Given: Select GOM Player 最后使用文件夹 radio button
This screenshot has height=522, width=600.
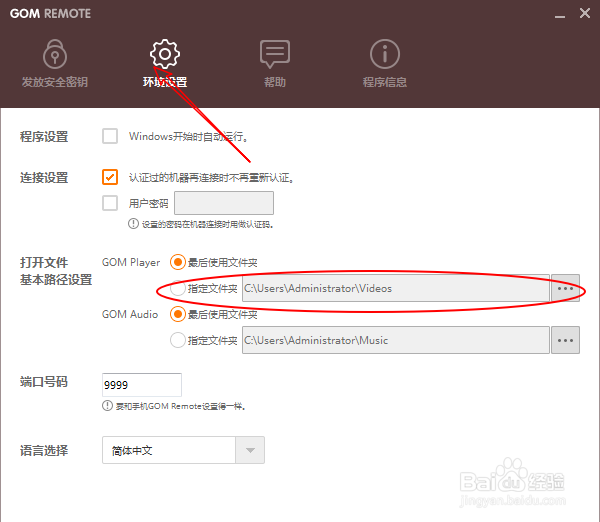Looking at the screenshot, I should click(178, 263).
